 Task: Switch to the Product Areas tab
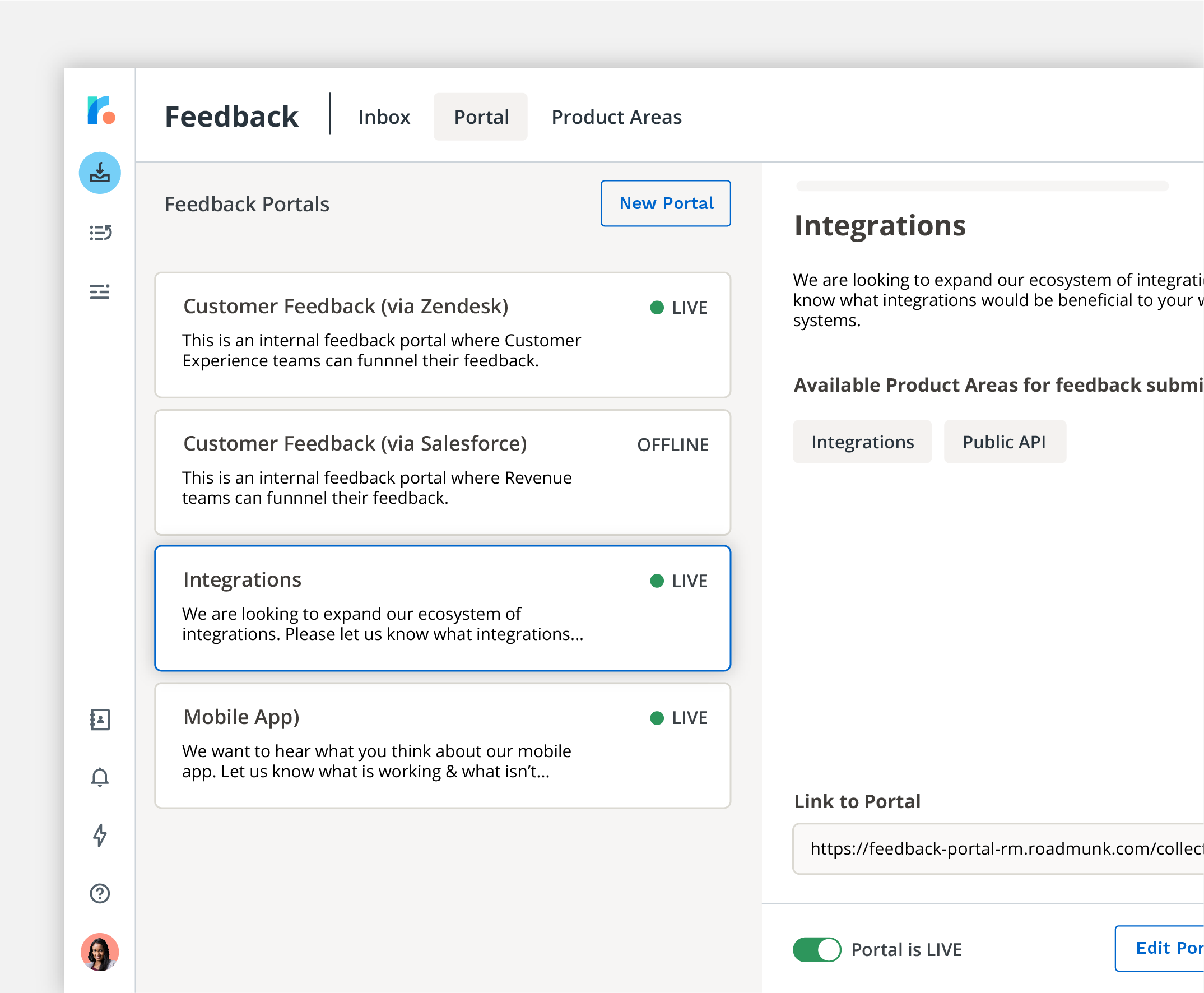pos(616,117)
